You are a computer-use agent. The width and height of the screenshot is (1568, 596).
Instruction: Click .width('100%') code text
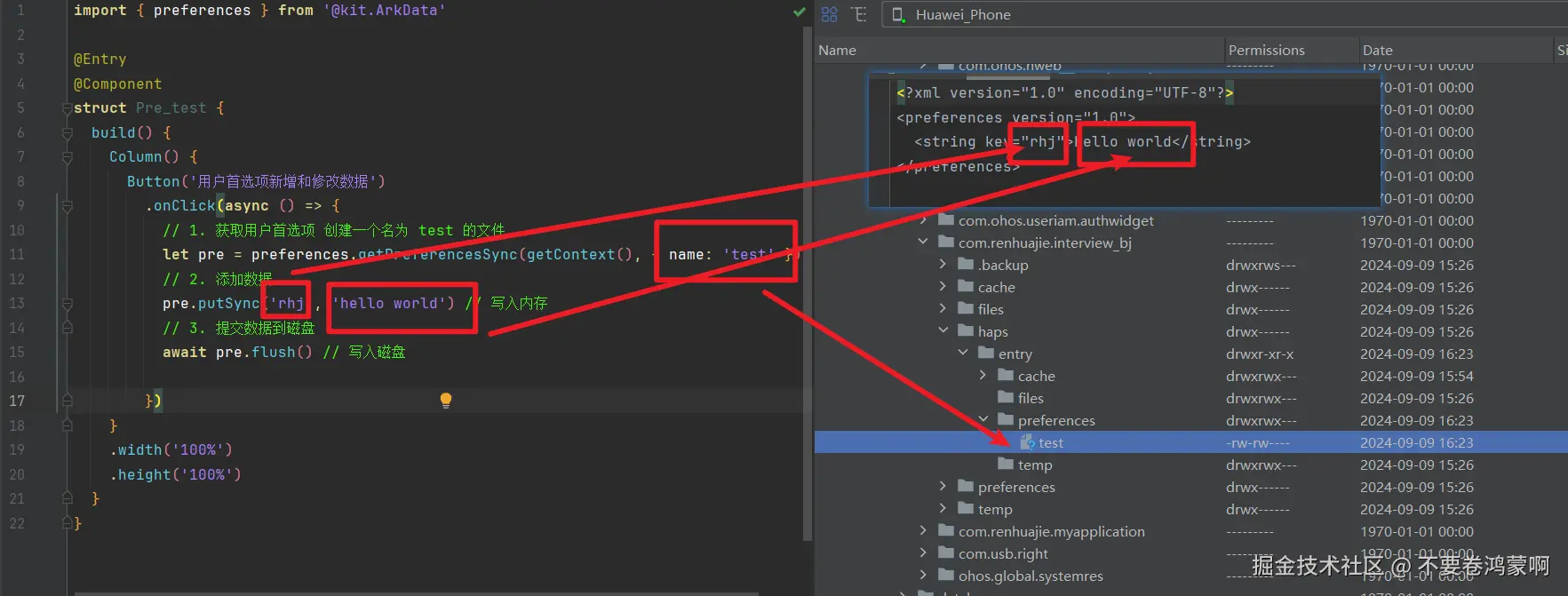tap(171, 449)
